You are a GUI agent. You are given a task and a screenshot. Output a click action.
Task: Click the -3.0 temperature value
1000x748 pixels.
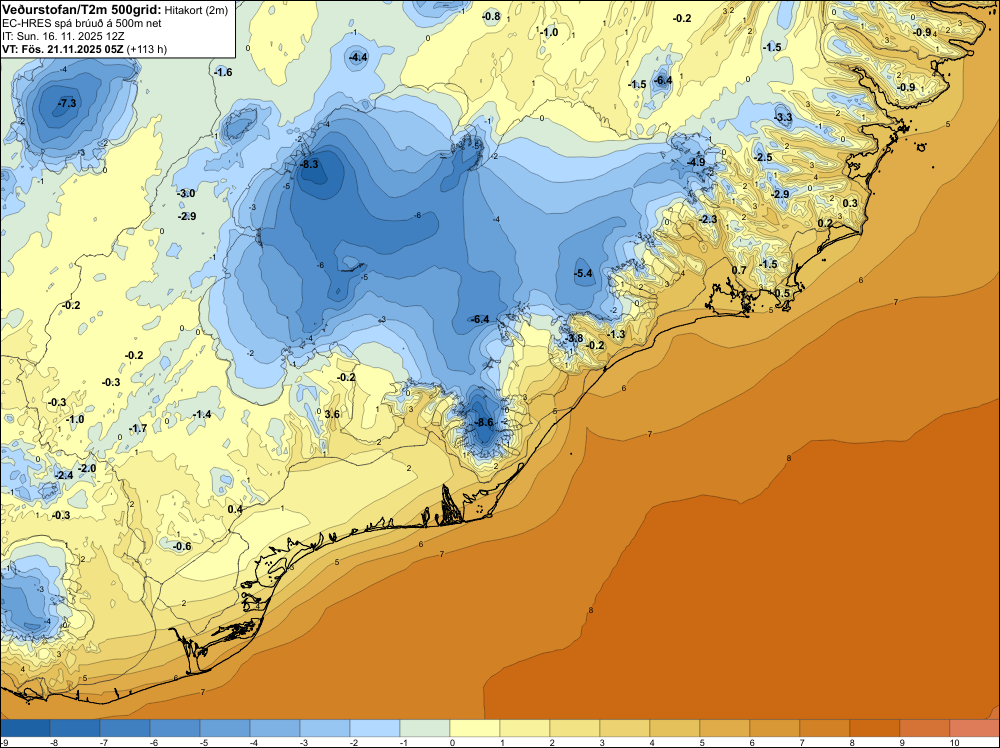(186, 193)
